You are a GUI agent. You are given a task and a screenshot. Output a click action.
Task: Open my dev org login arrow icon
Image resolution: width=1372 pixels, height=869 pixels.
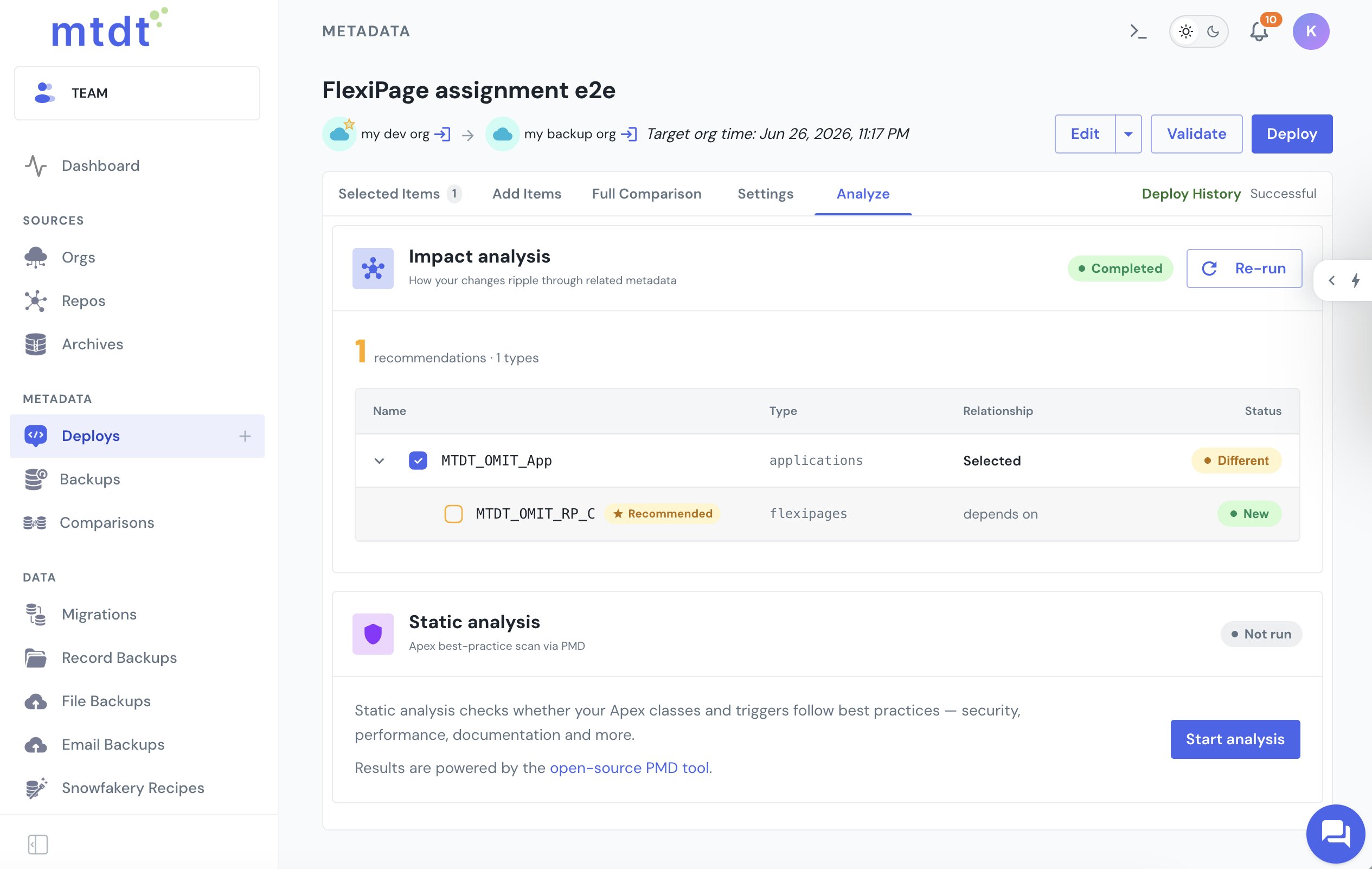[443, 135]
